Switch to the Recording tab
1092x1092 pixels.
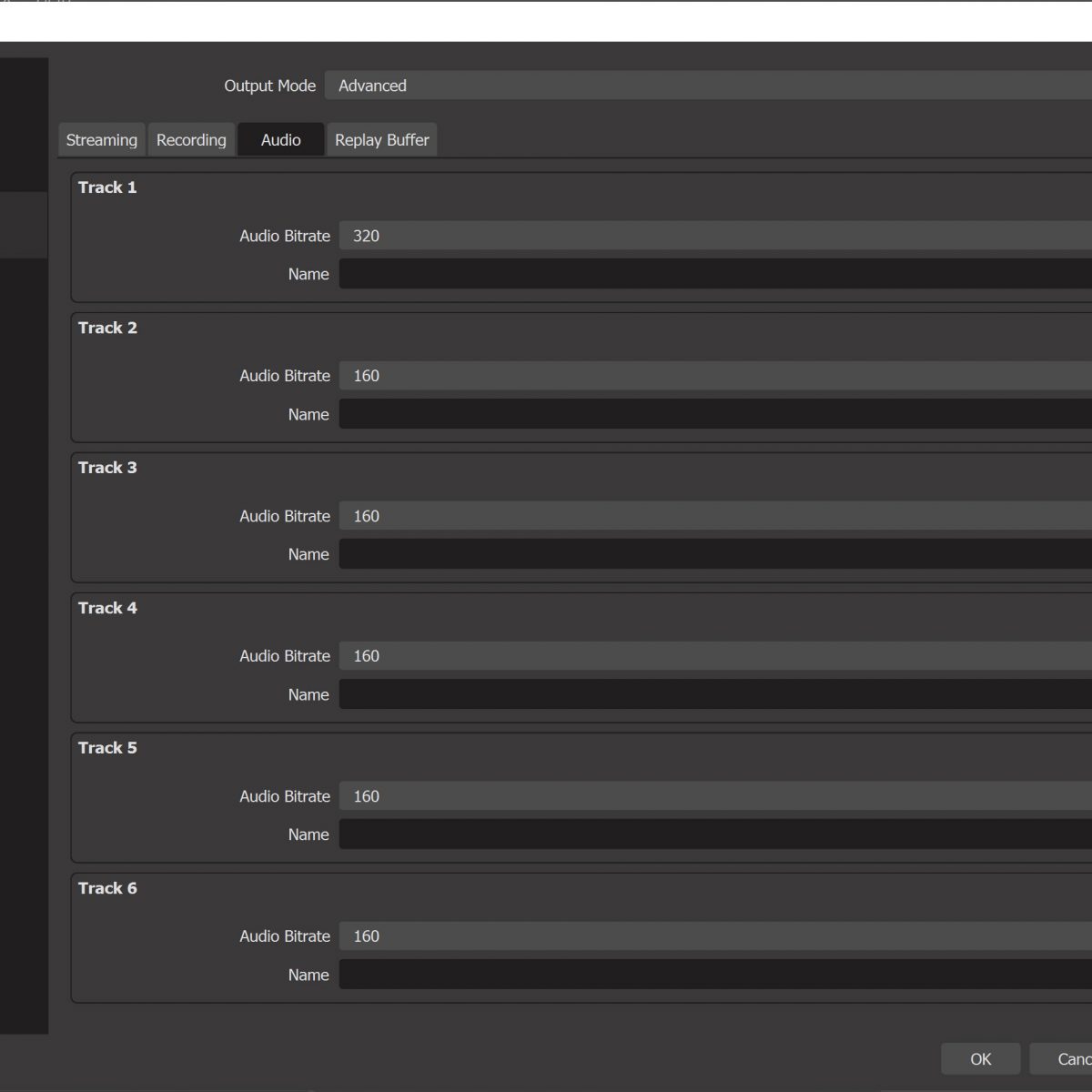(191, 140)
